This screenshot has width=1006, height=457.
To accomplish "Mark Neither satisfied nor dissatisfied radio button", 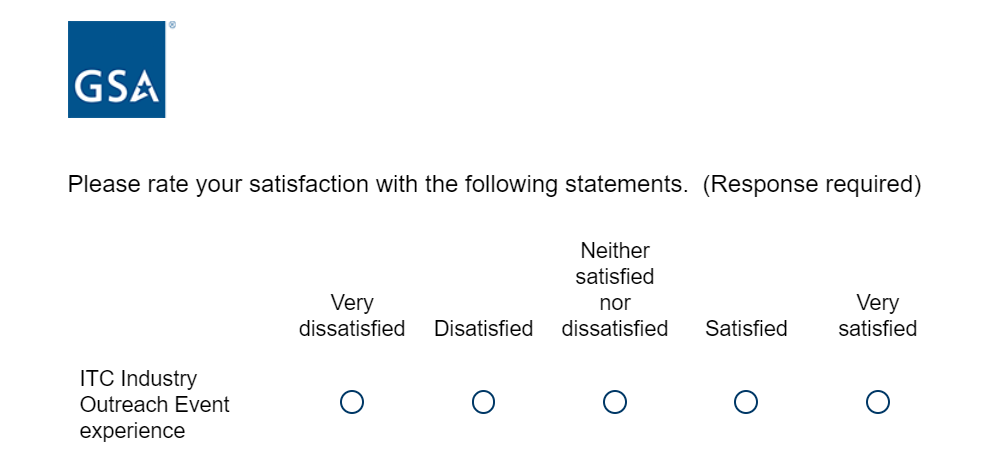I will [x=615, y=402].
